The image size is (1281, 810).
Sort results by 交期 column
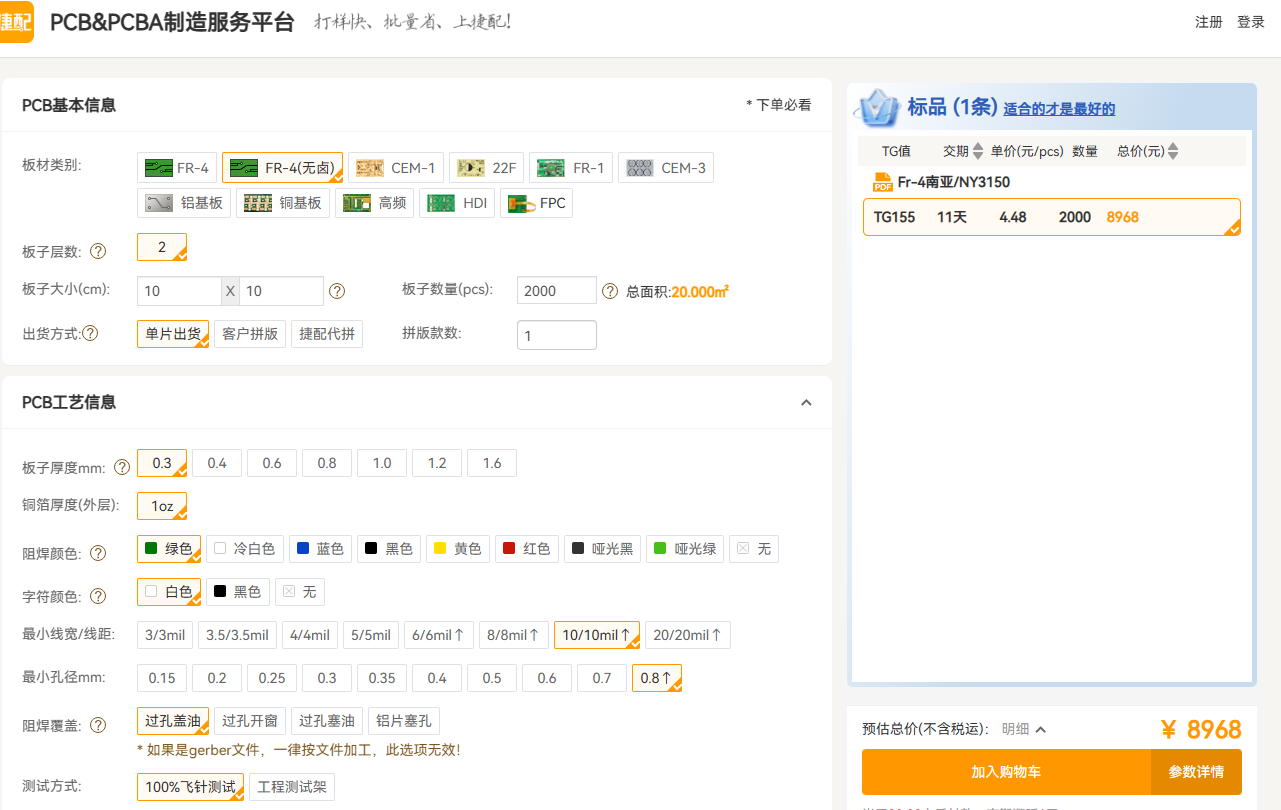977,151
